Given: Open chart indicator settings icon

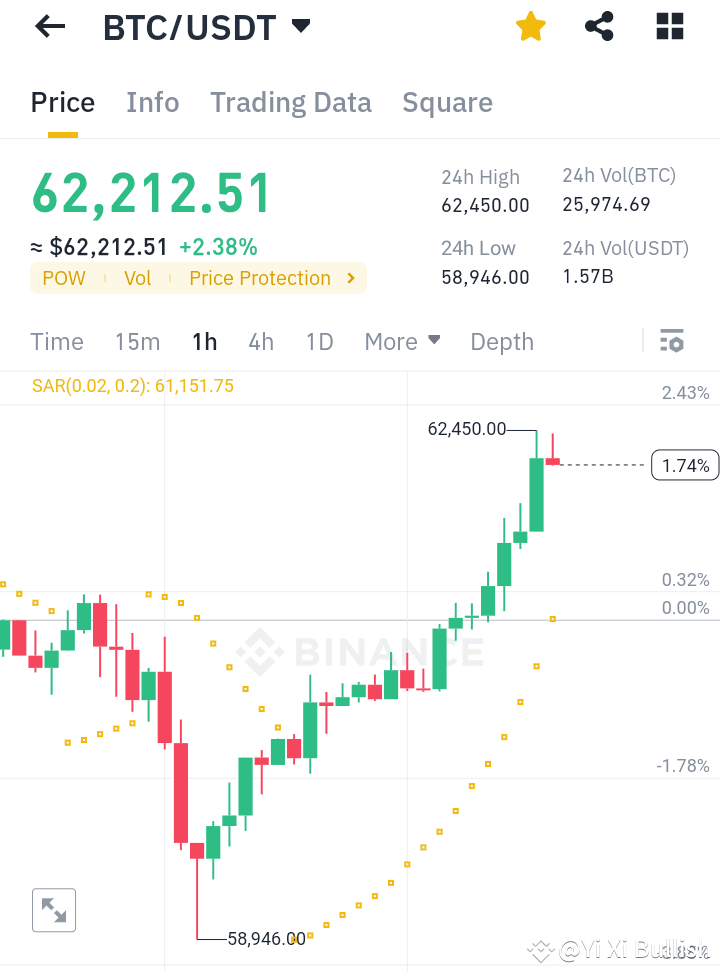Looking at the screenshot, I should 671,341.
